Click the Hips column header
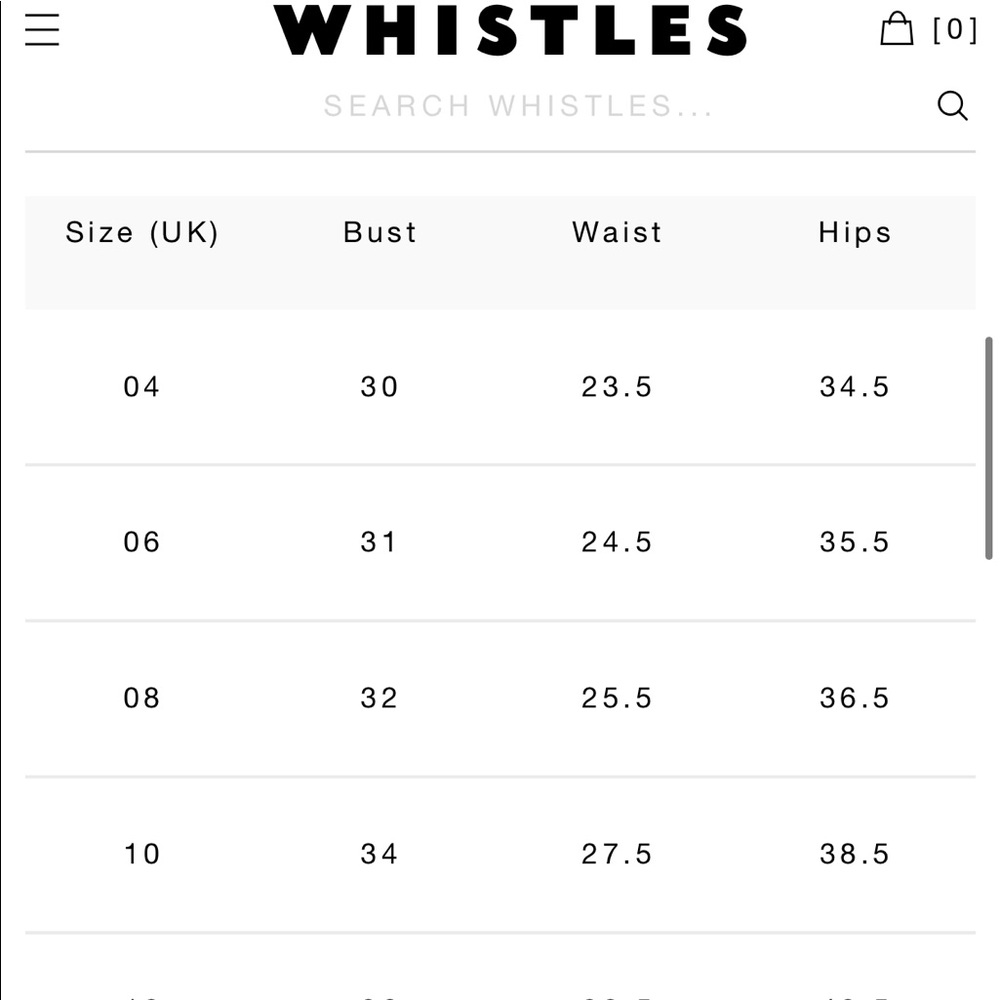 pos(855,233)
